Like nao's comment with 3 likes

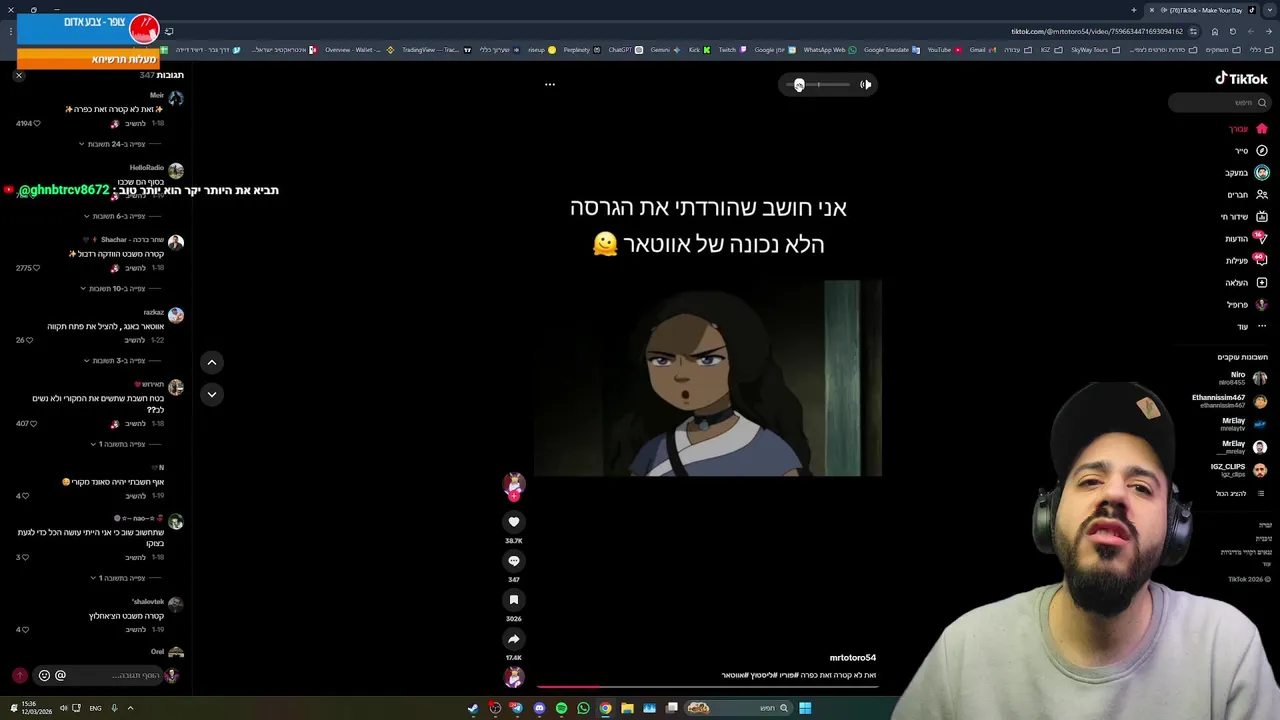[x=26, y=557]
